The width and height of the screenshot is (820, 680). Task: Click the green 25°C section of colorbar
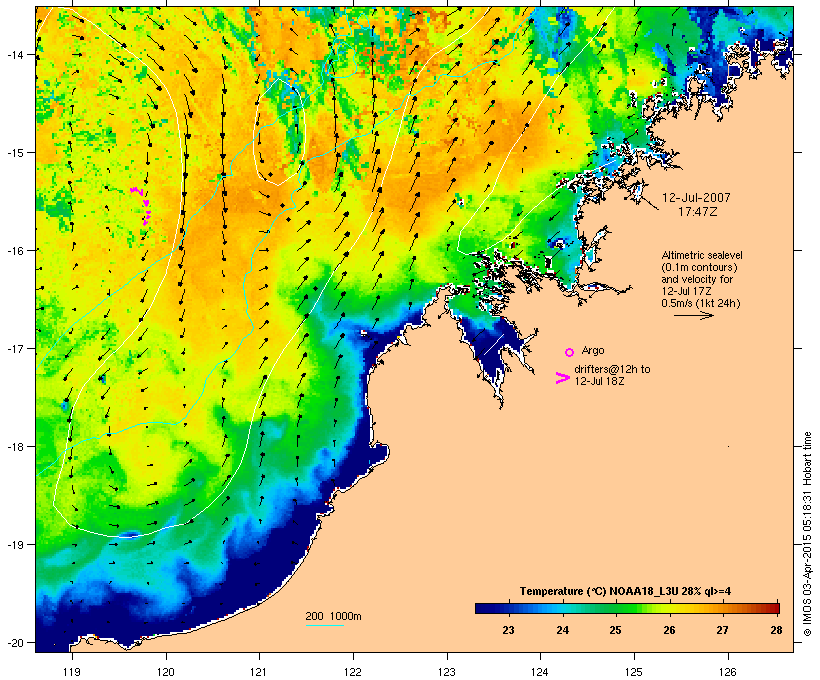point(616,608)
